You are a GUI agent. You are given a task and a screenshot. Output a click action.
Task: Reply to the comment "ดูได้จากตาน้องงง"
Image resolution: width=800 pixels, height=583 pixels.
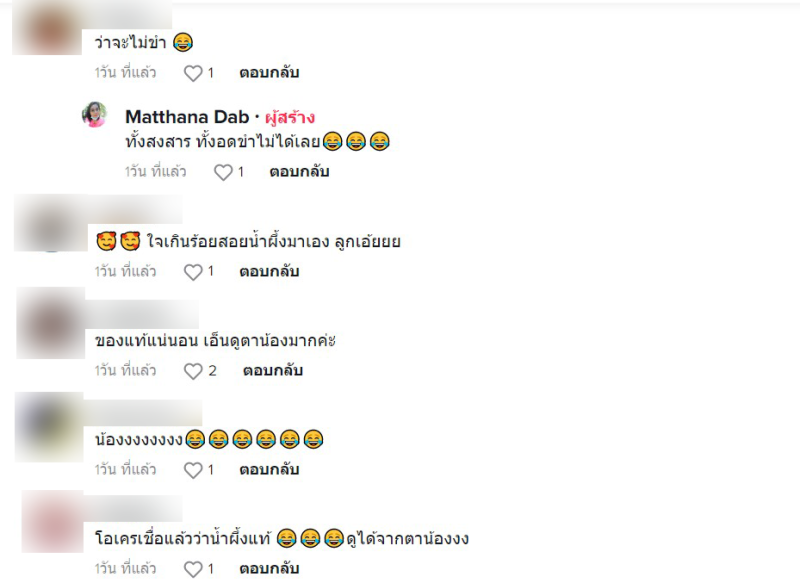(269, 568)
